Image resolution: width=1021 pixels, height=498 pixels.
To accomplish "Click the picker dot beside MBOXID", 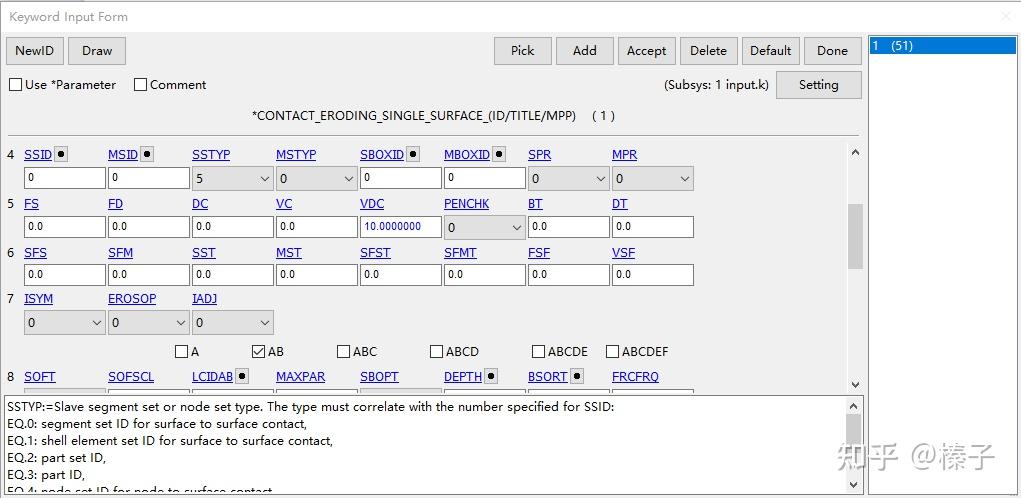I will [x=499, y=154].
